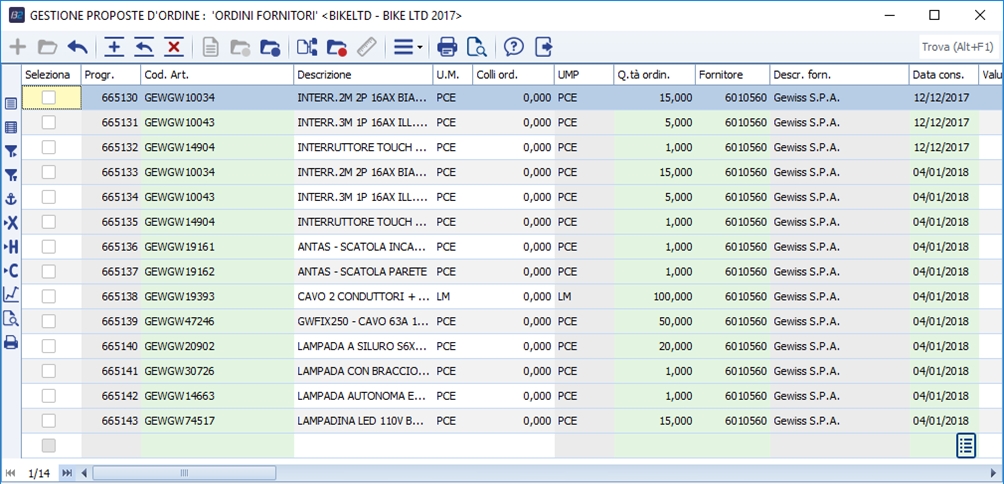Sort by the Descrizione column header

tap(362, 75)
